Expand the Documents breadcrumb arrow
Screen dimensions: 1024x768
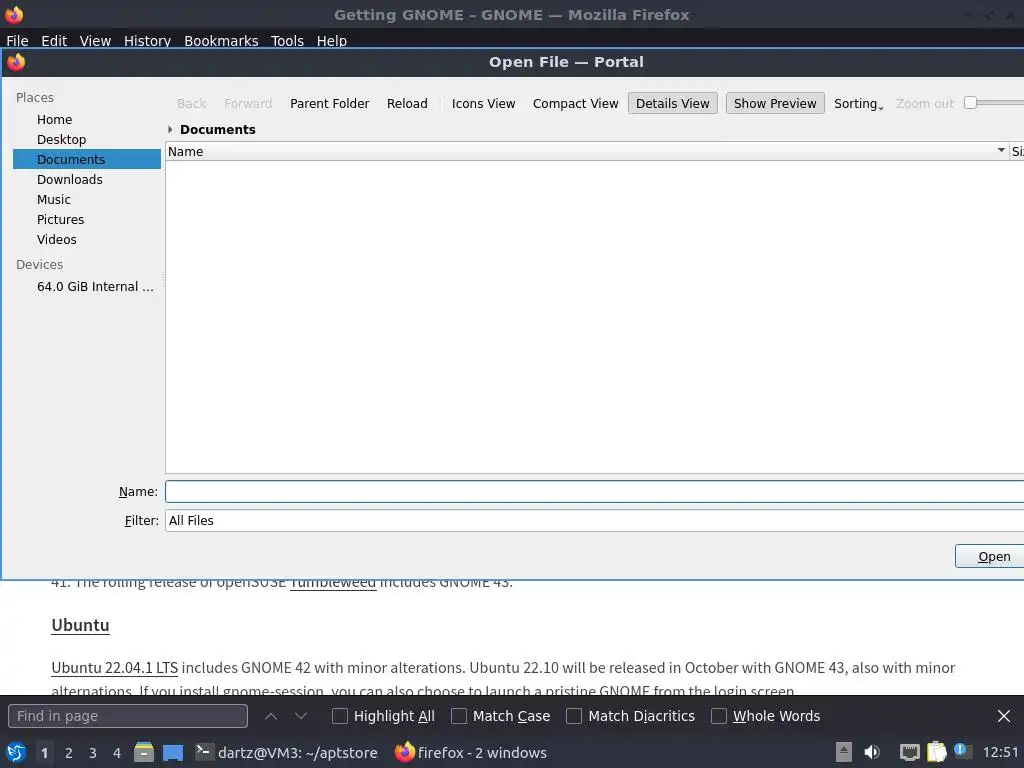coord(170,129)
